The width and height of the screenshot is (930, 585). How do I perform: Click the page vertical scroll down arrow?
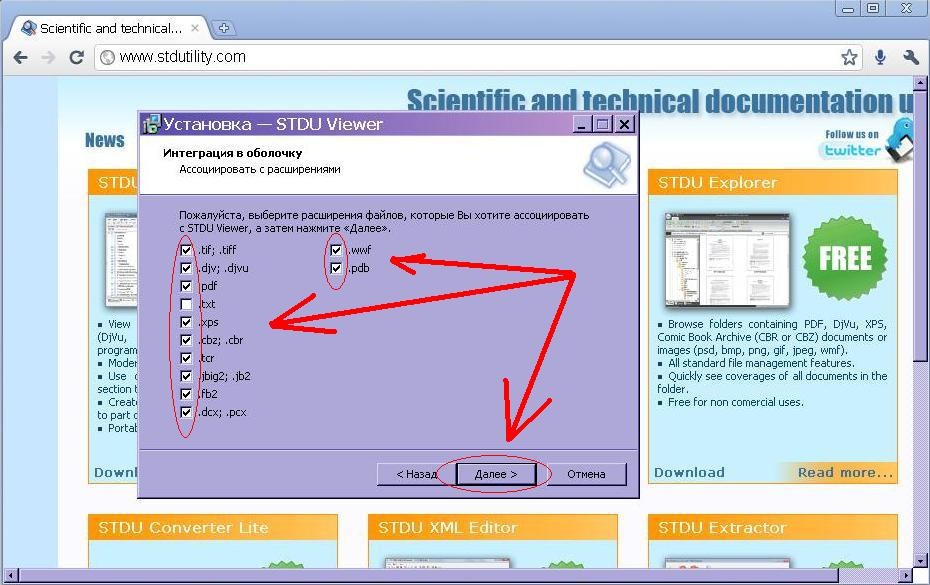(x=921, y=560)
